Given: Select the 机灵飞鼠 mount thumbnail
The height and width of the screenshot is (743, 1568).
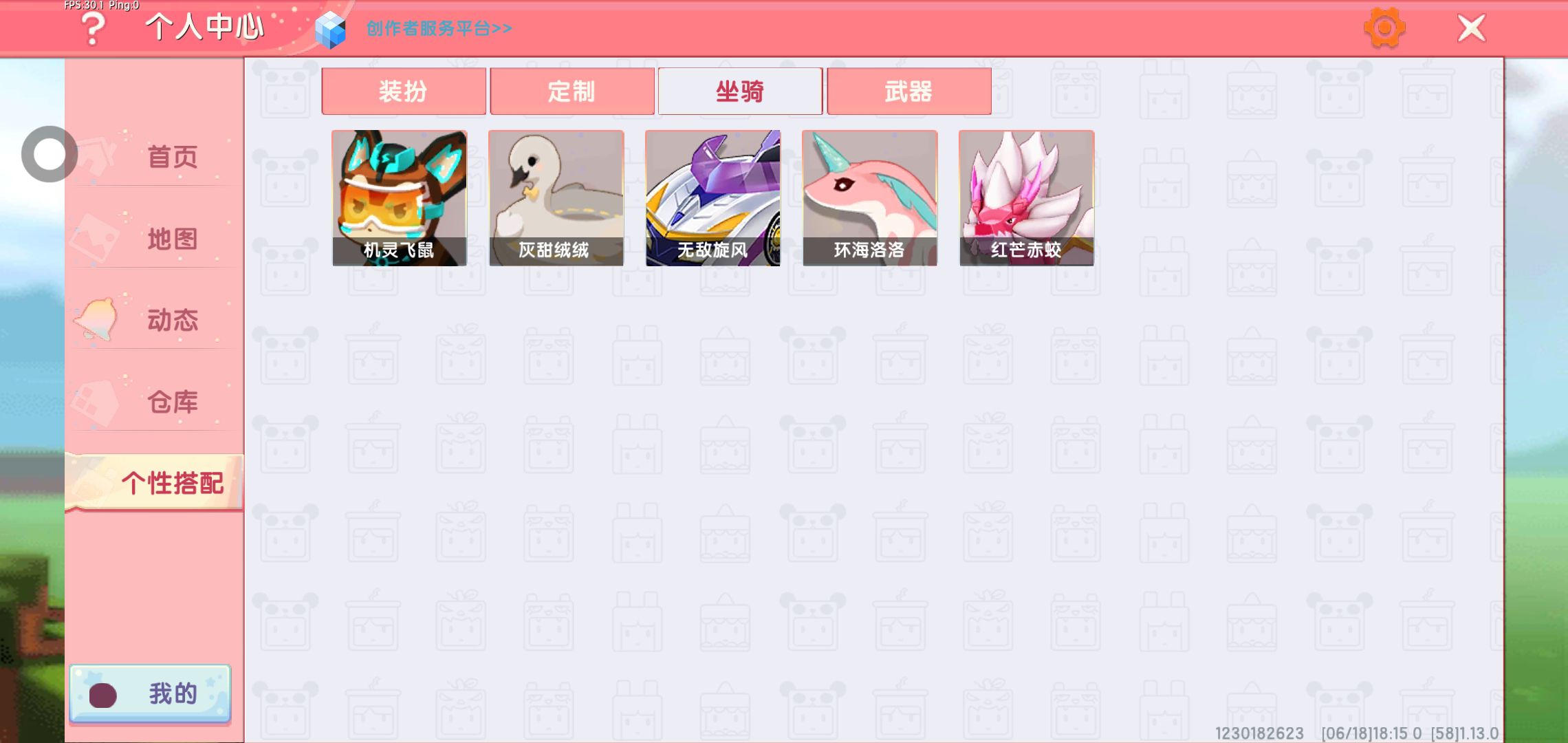Looking at the screenshot, I should pos(400,198).
